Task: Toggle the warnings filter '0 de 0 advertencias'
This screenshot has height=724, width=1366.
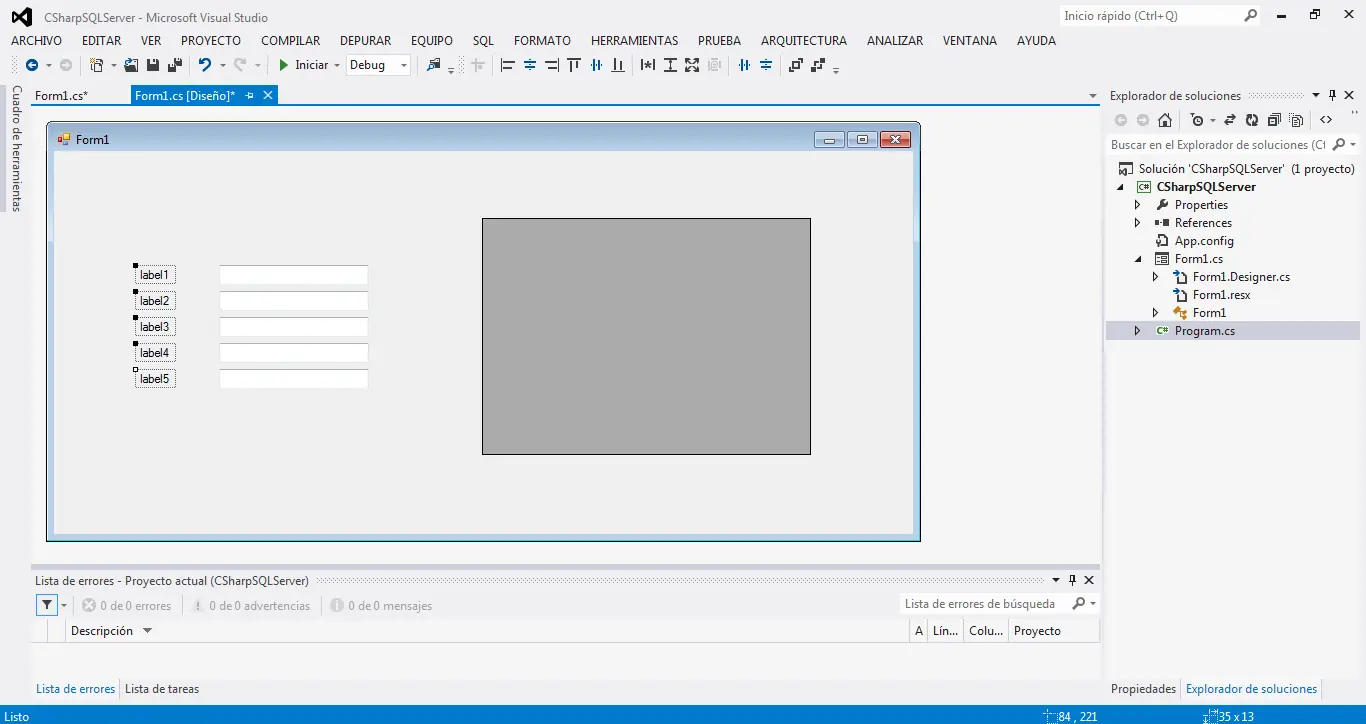Action: [251, 606]
